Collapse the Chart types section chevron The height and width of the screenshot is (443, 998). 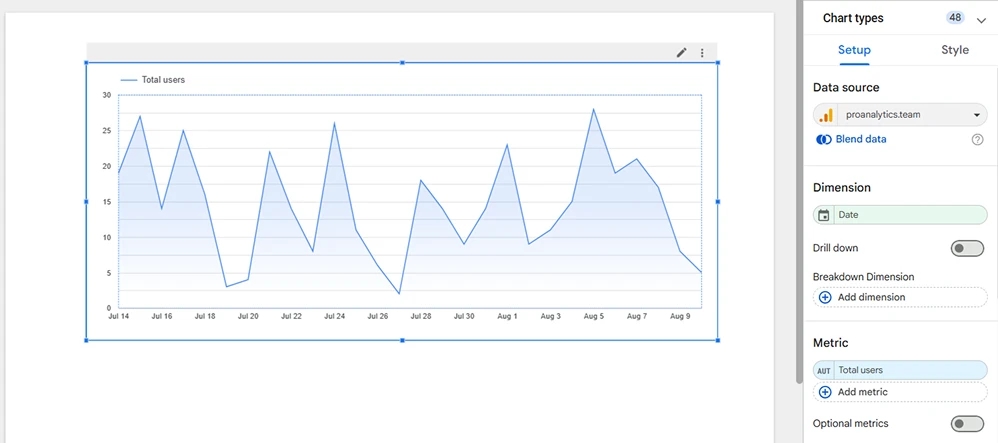pyautogui.click(x=981, y=20)
